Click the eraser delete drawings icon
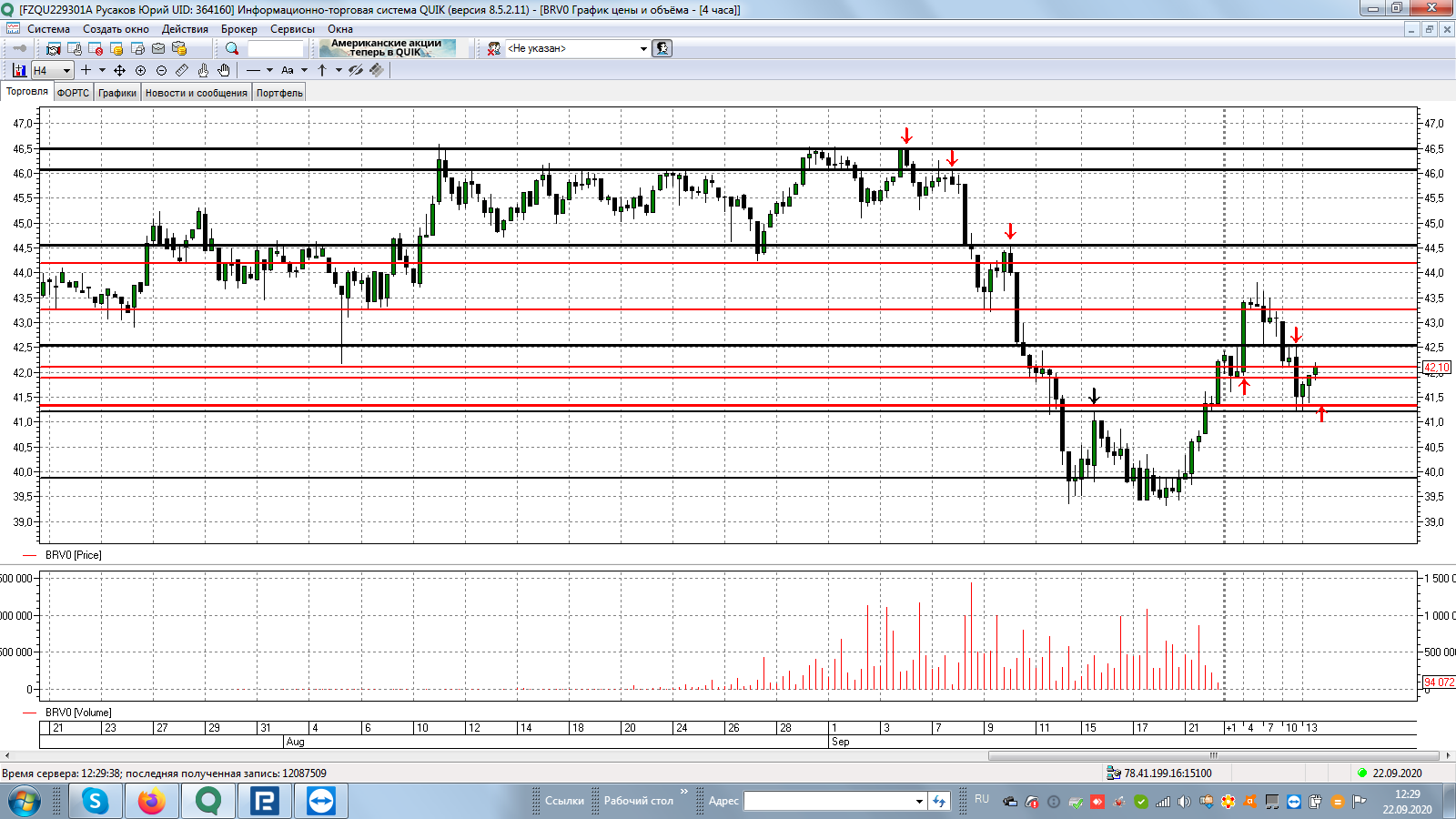This screenshot has height=819, width=1456. click(x=377, y=70)
